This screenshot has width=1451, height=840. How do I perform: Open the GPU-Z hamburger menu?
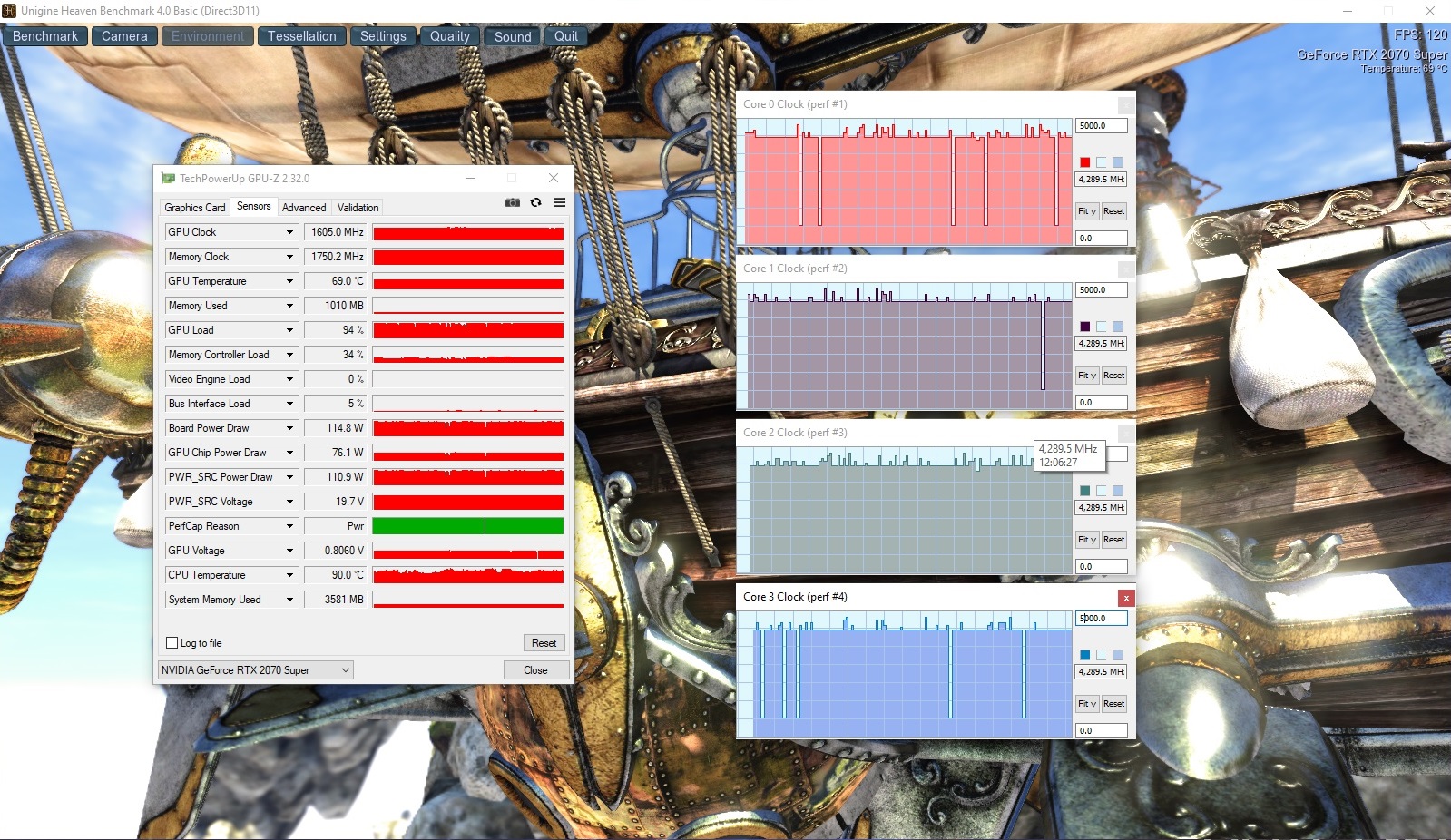(x=560, y=202)
